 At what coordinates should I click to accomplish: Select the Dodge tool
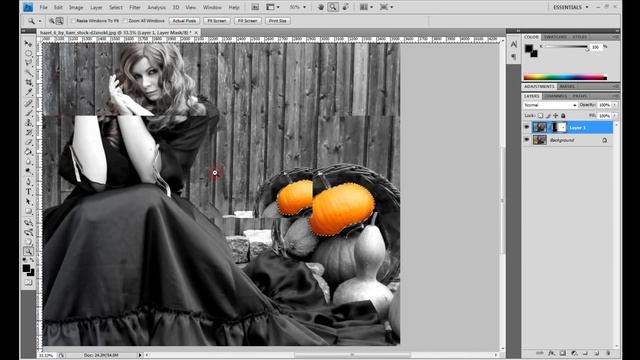point(28,172)
